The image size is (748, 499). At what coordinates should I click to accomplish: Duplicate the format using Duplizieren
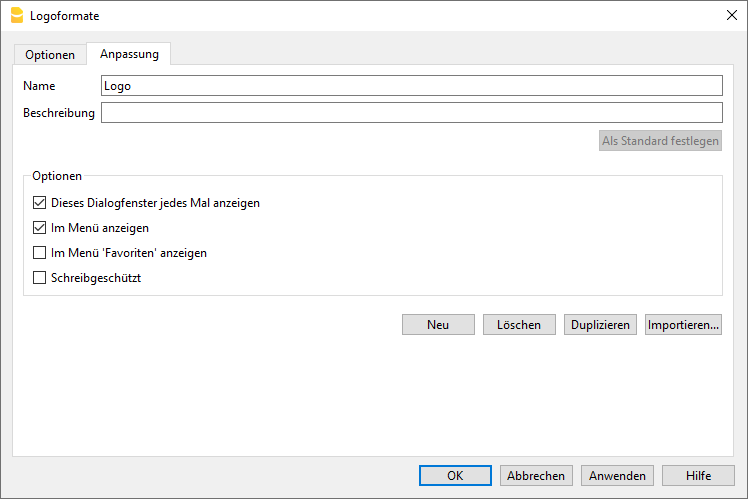tap(600, 325)
